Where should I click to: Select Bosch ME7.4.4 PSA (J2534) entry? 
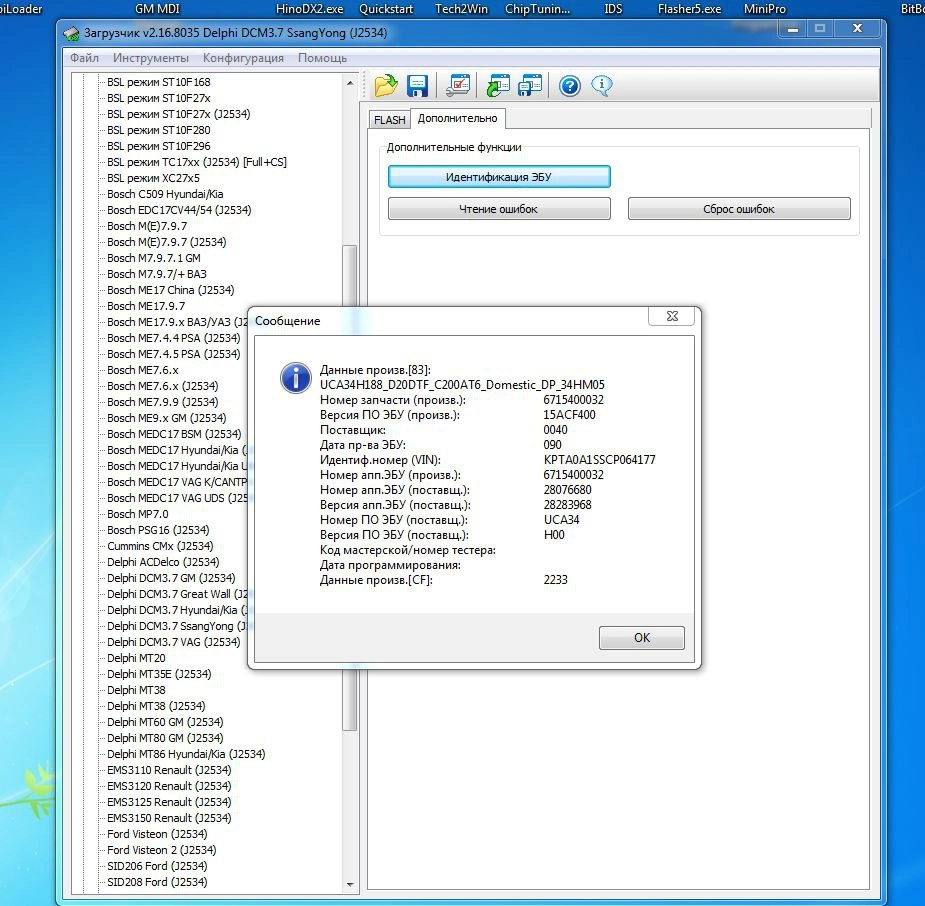click(174, 338)
